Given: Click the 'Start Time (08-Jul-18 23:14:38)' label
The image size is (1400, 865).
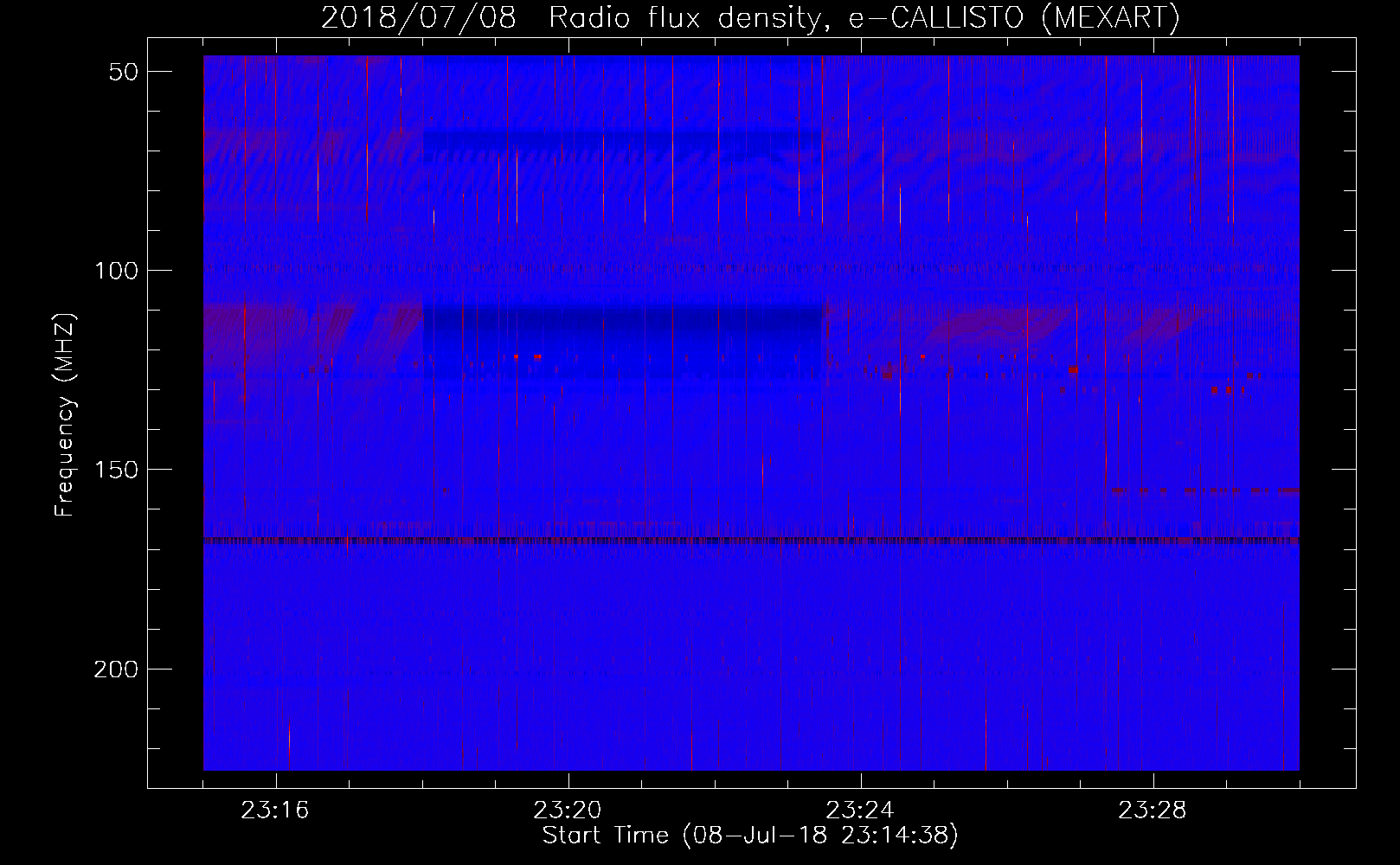Looking at the screenshot, I should (750, 836).
